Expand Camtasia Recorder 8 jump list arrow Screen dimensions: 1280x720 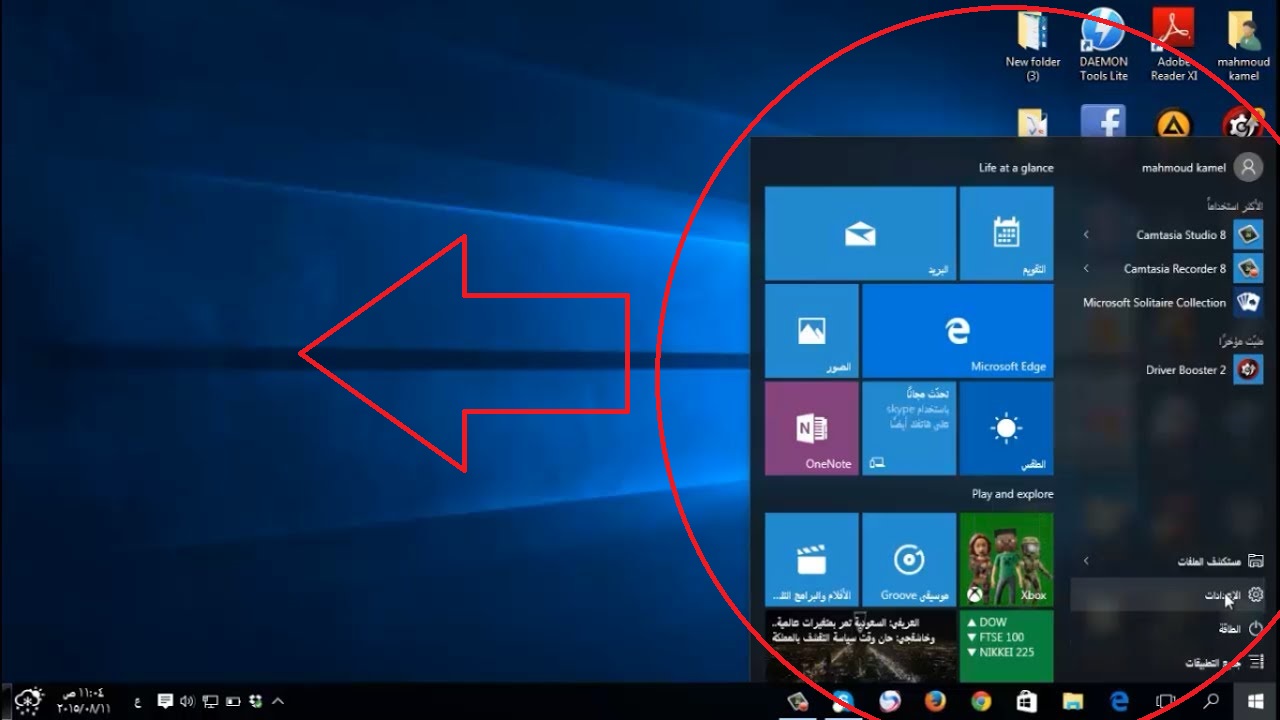(1086, 269)
